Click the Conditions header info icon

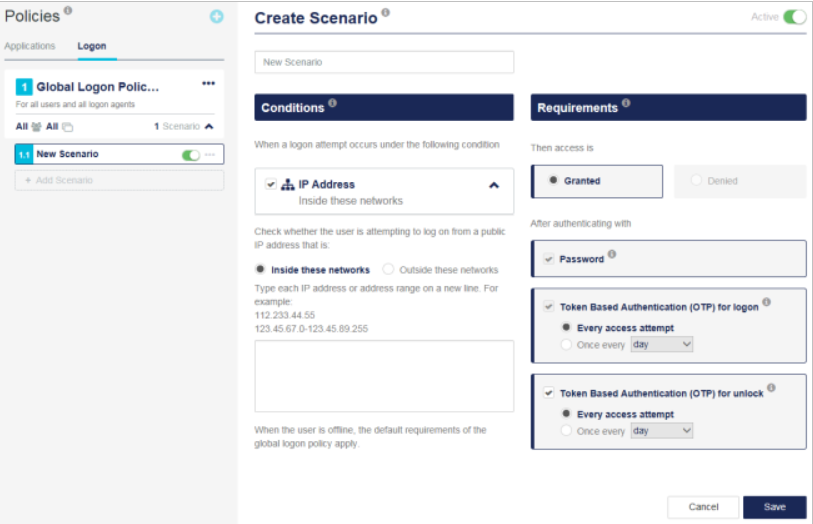tap(333, 103)
